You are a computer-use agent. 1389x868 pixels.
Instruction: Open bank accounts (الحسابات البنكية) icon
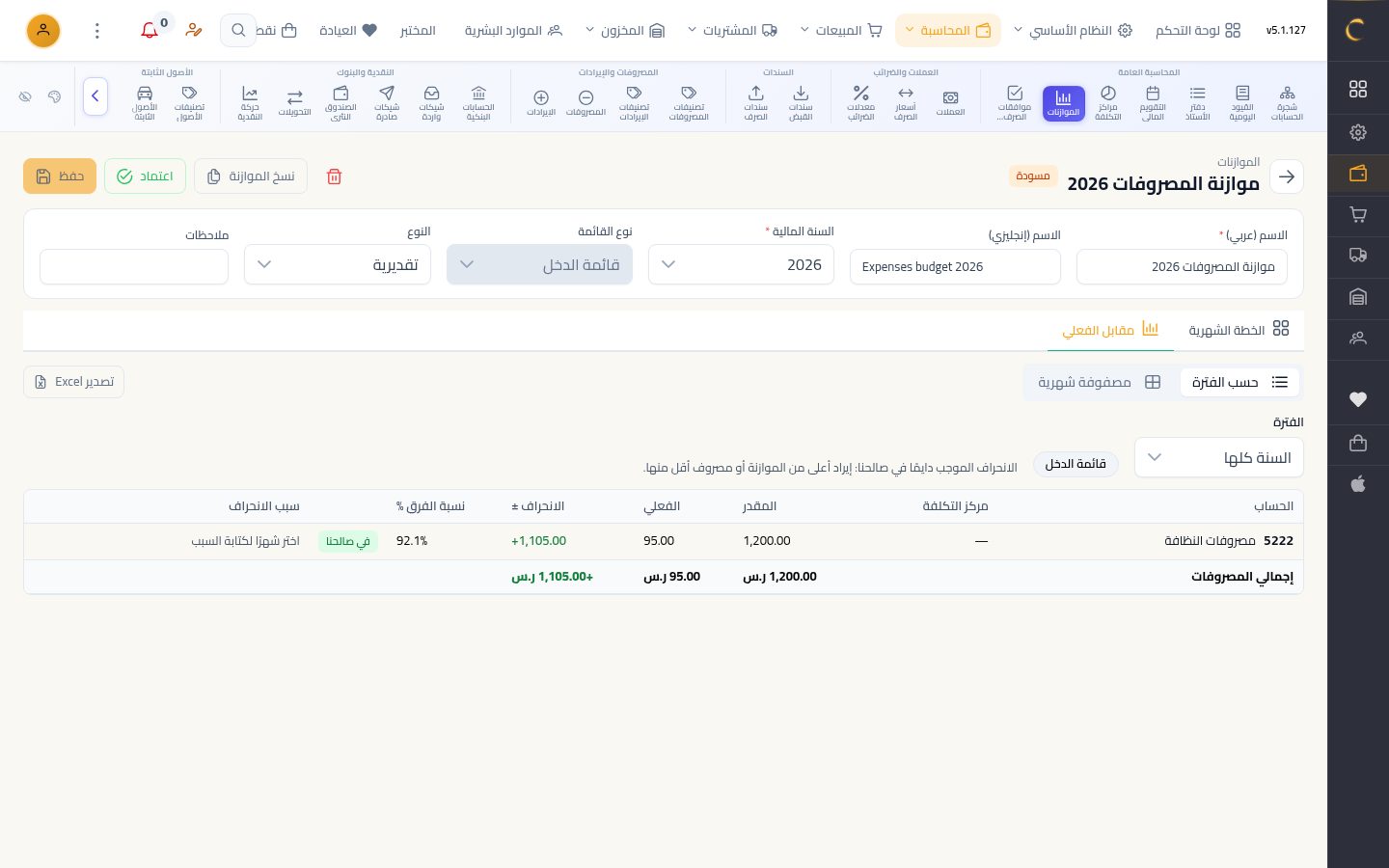click(478, 103)
